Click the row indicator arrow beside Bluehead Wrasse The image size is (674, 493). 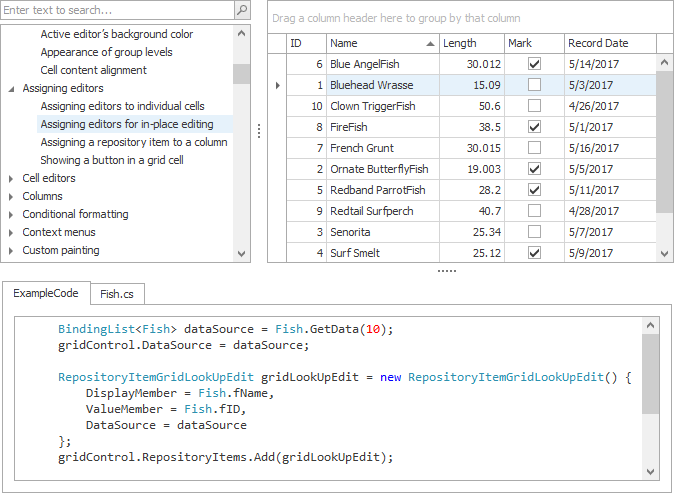(277, 85)
